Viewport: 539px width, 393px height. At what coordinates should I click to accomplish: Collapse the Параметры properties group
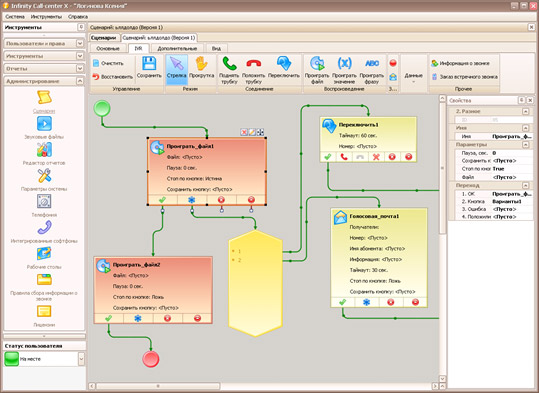[526, 145]
